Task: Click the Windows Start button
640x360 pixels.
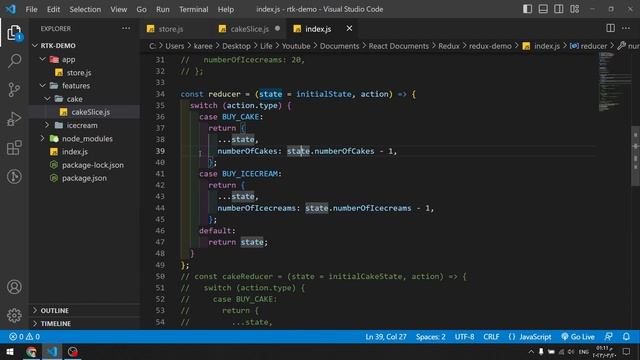Action: tap(10, 351)
